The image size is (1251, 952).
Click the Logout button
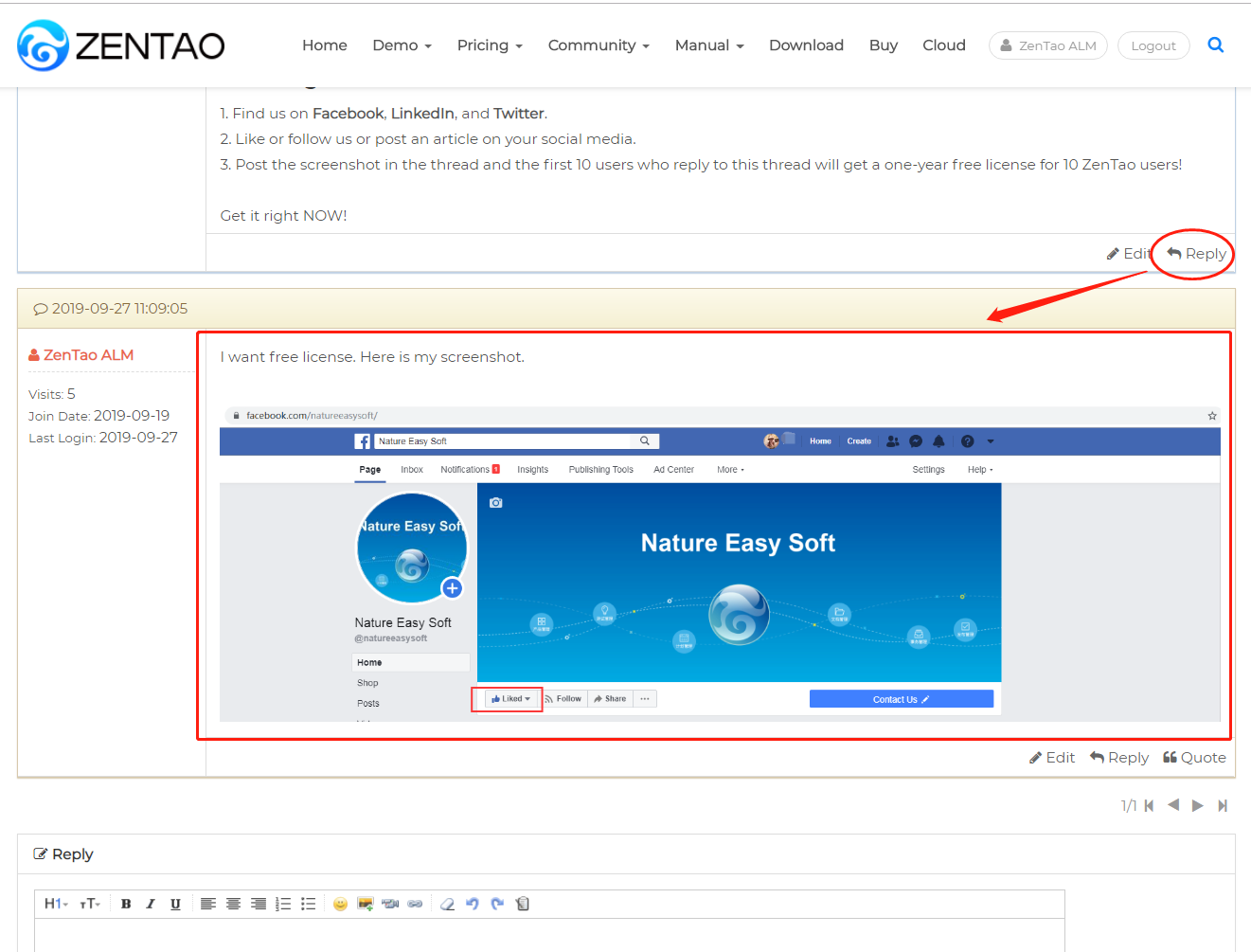(1153, 45)
